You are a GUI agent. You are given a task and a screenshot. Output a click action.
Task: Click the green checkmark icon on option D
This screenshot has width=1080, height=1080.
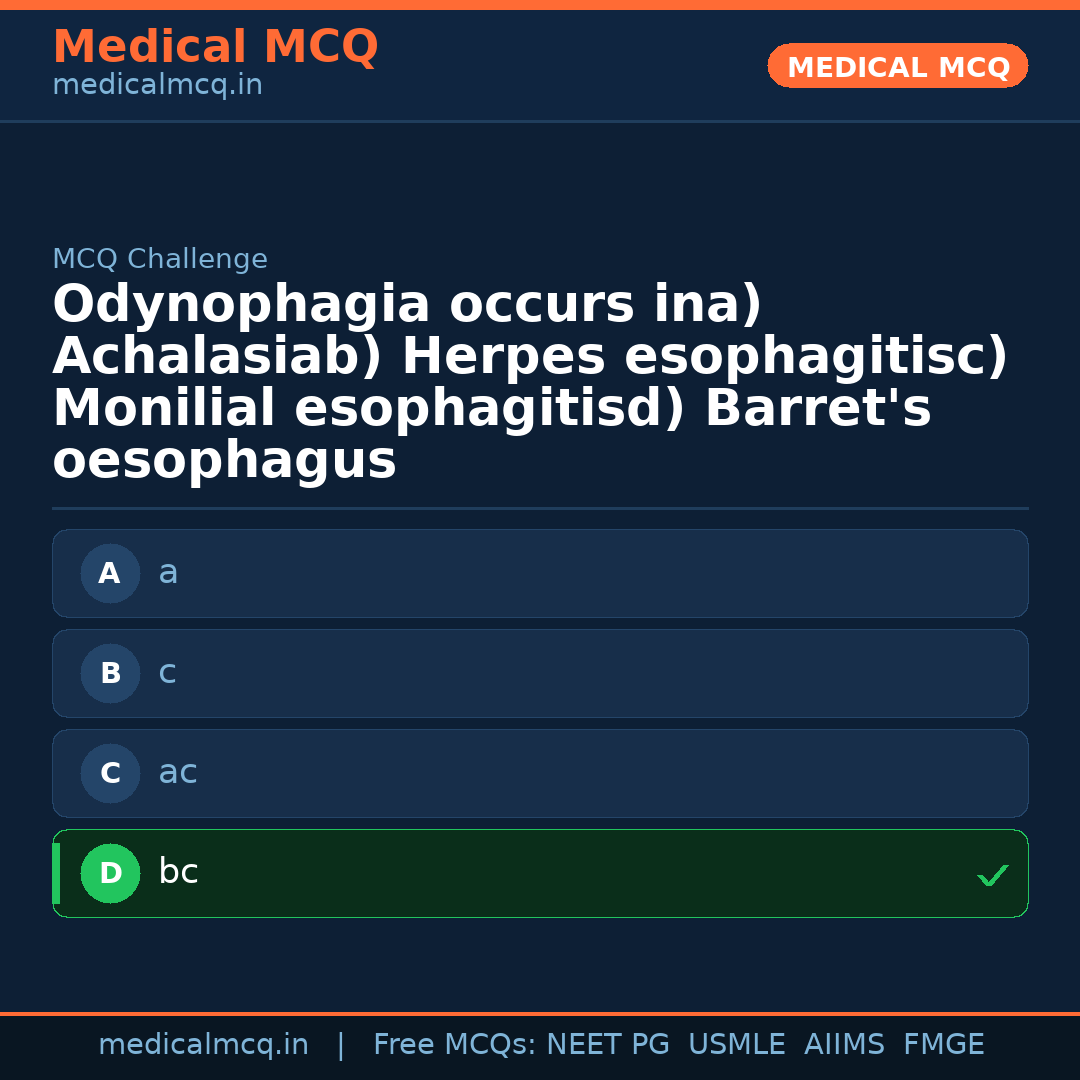point(992,876)
